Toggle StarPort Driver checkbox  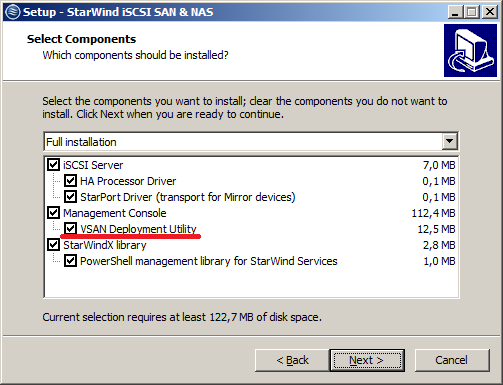coord(70,197)
